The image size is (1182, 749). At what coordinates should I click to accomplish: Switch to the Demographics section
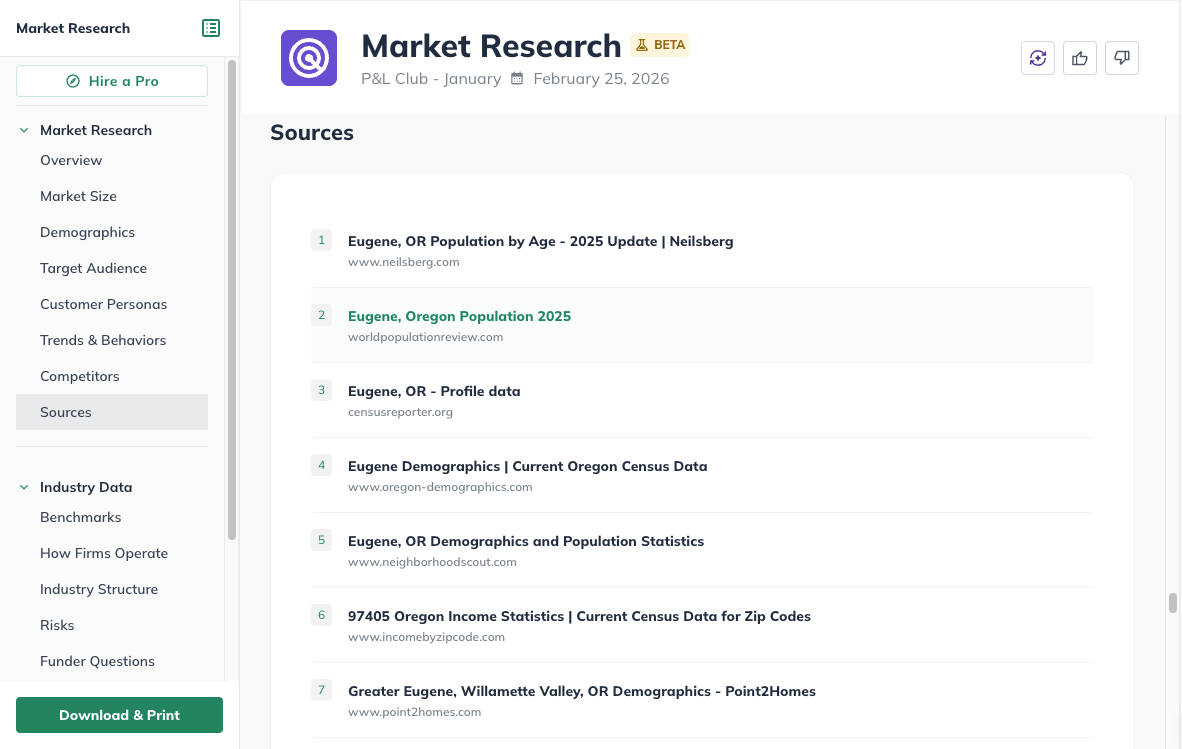[87, 232]
